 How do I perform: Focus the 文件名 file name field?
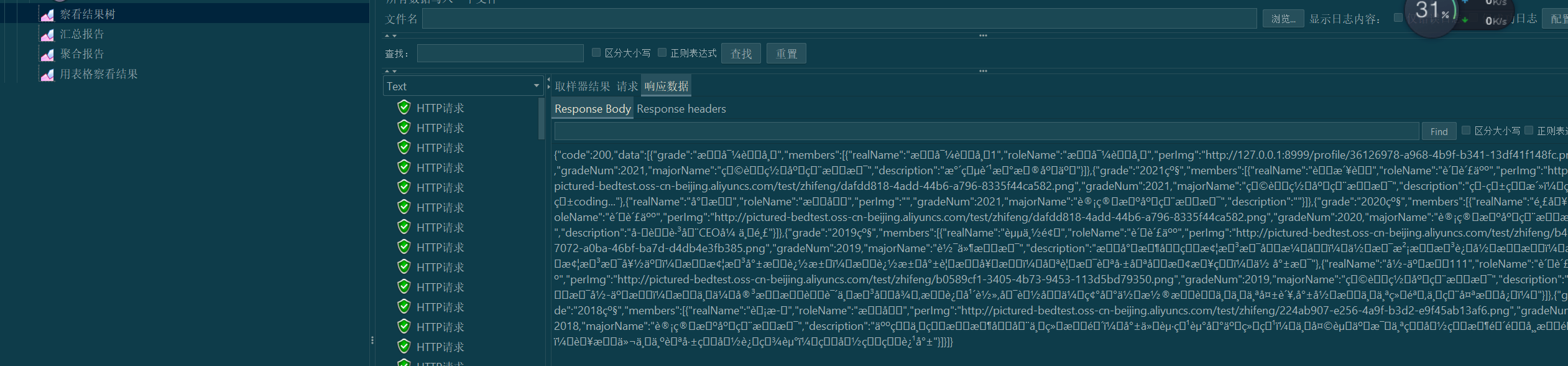[839, 19]
